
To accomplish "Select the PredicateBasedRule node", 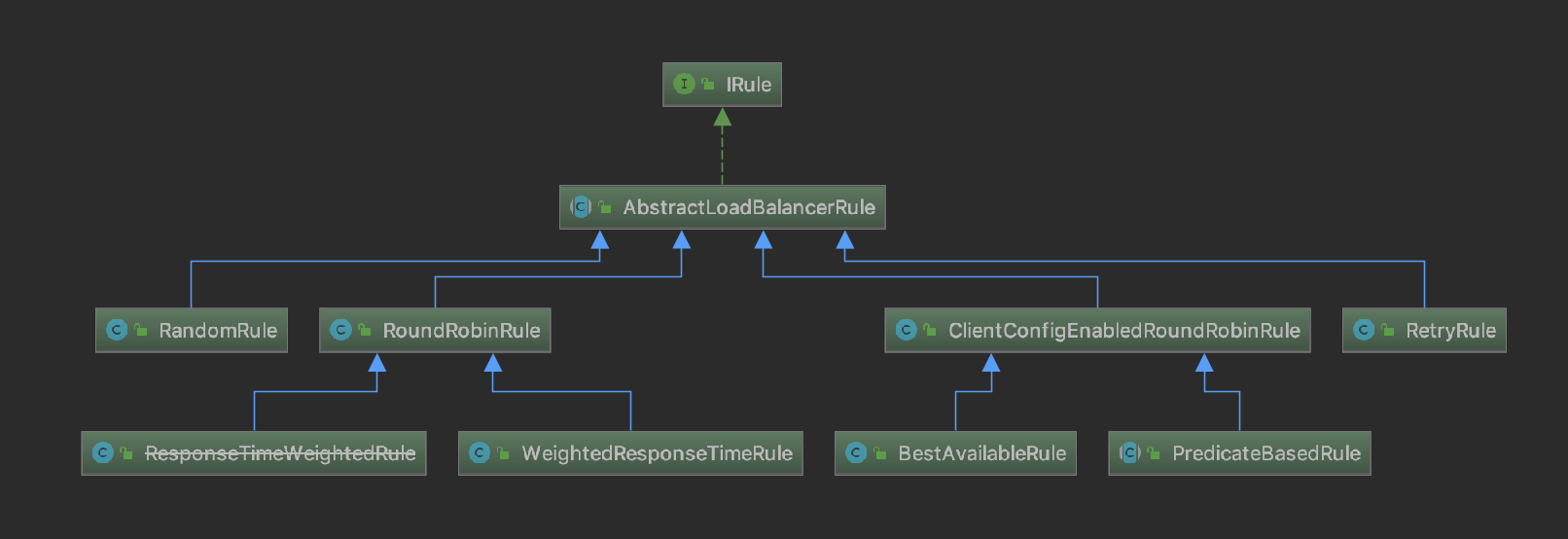I will pyautogui.click(x=1239, y=453).
